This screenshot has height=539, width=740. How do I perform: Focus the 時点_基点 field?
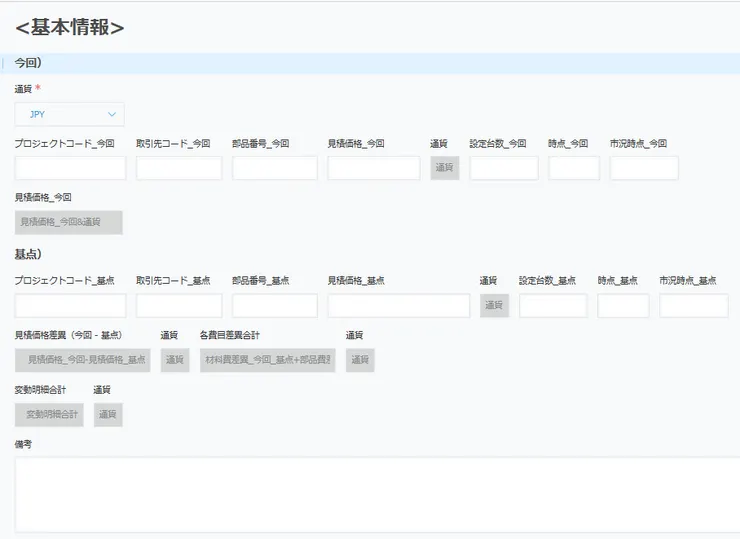tap(623, 306)
